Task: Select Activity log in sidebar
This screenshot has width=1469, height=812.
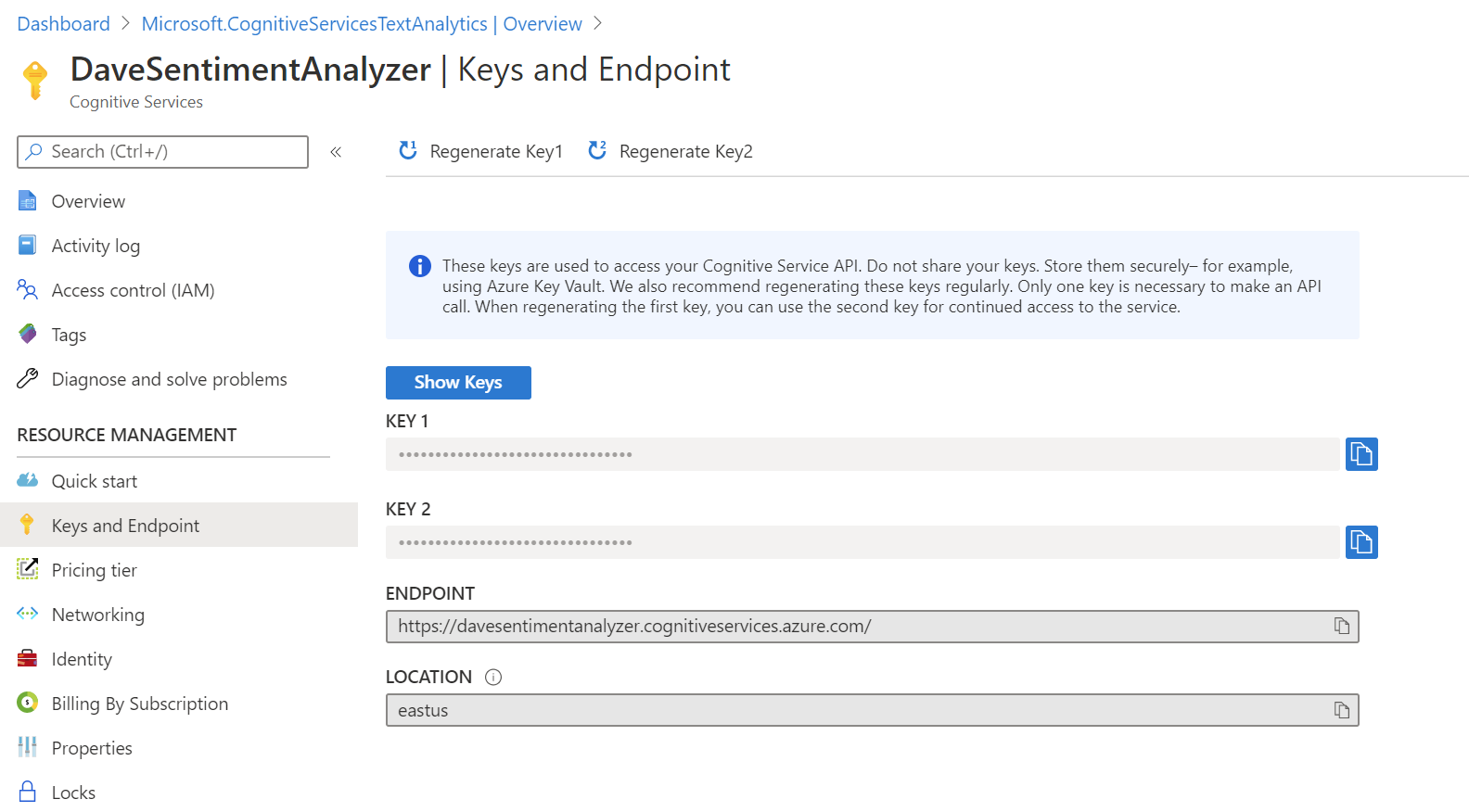Action: pos(96,246)
